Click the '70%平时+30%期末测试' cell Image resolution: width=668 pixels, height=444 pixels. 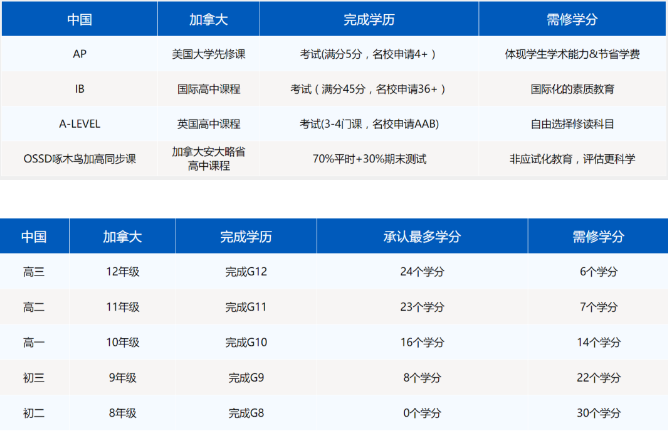point(369,159)
